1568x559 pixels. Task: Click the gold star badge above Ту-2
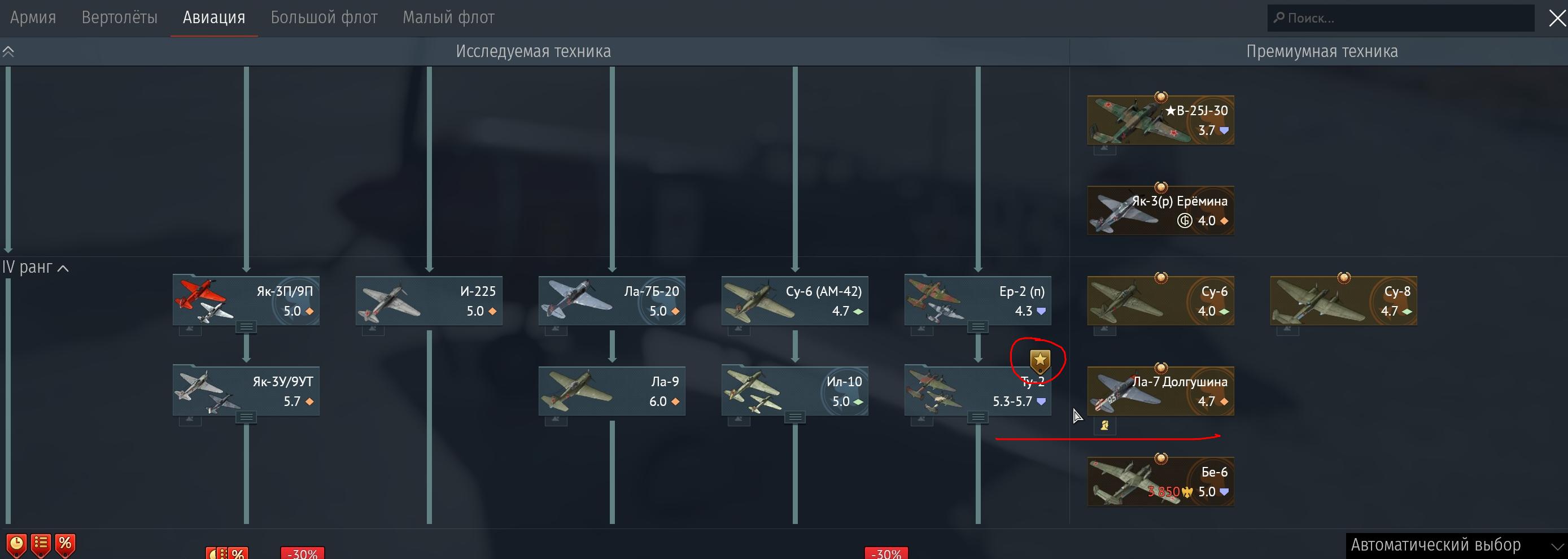tap(1039, 362)
